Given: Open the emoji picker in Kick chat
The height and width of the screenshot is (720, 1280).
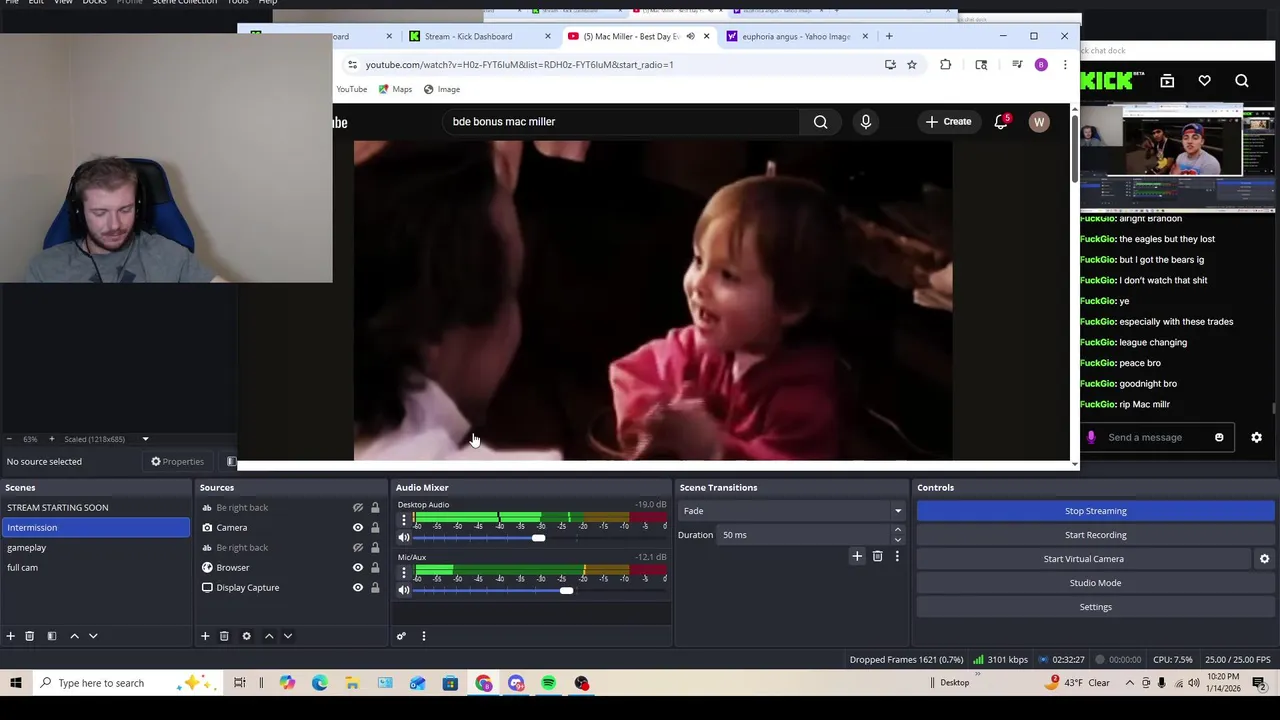Looking at the screenshot, I should pyautogui.click(x=1219, y=437).
